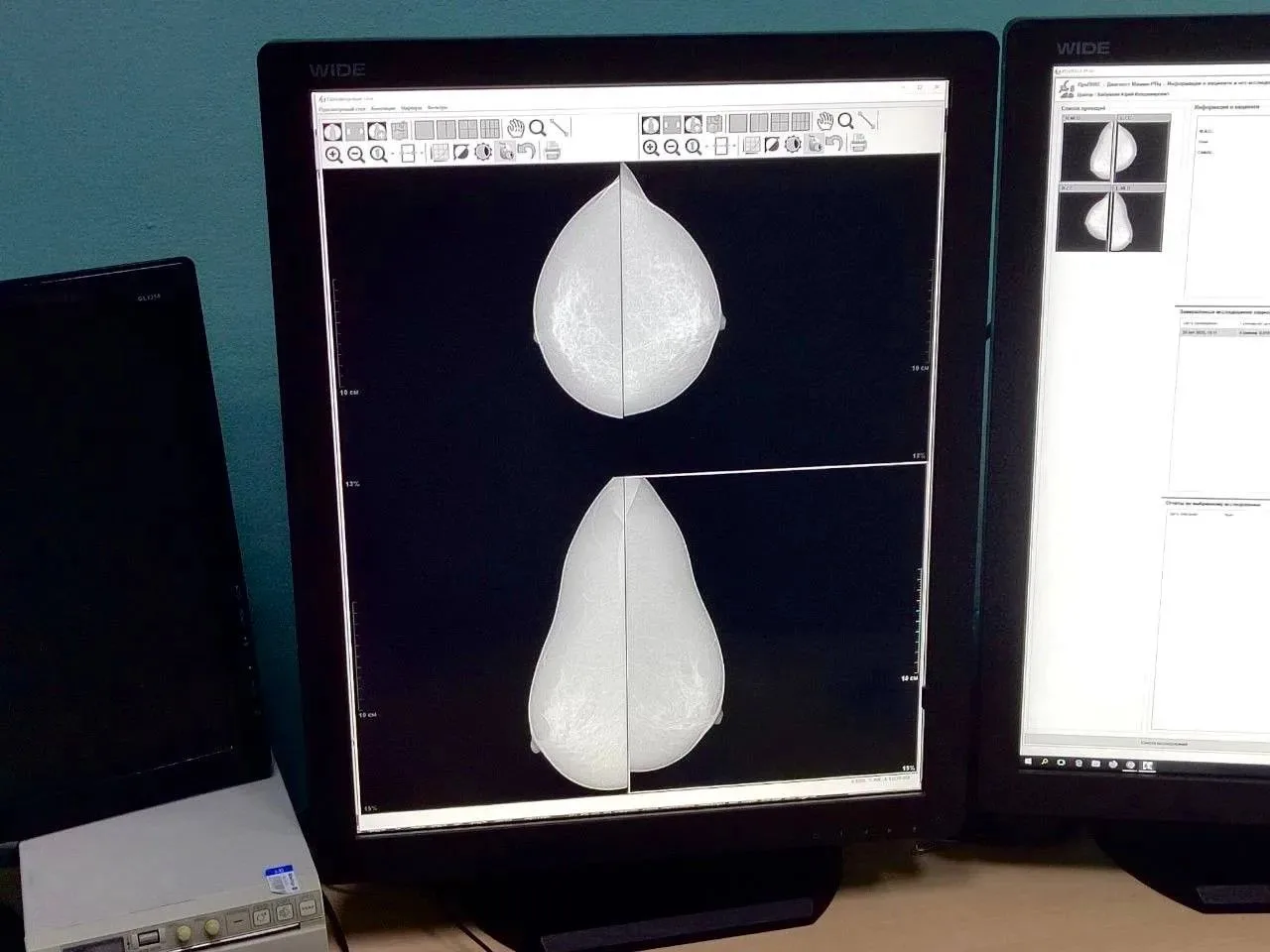Open the Просмотровый стол menu
The width and height of the screenshot is (1270, 952).
coord(340,108)
